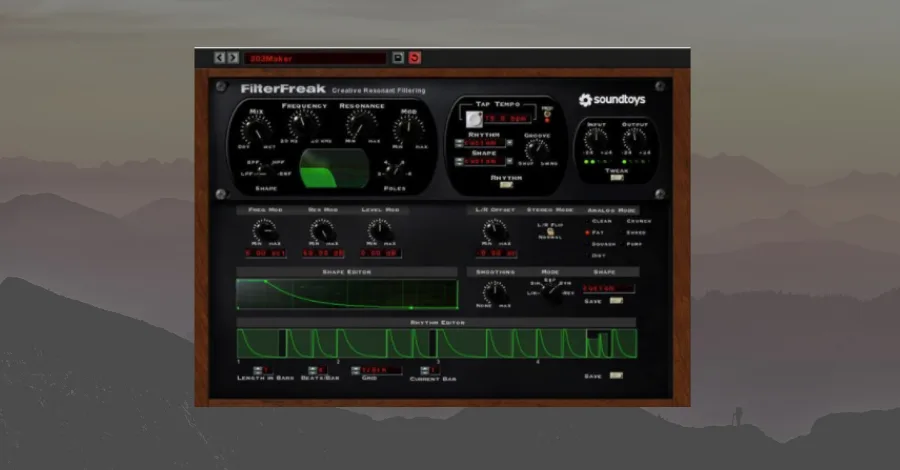Toggle the Tweak panel button
The image size is (900, 470).
[616, 178]
